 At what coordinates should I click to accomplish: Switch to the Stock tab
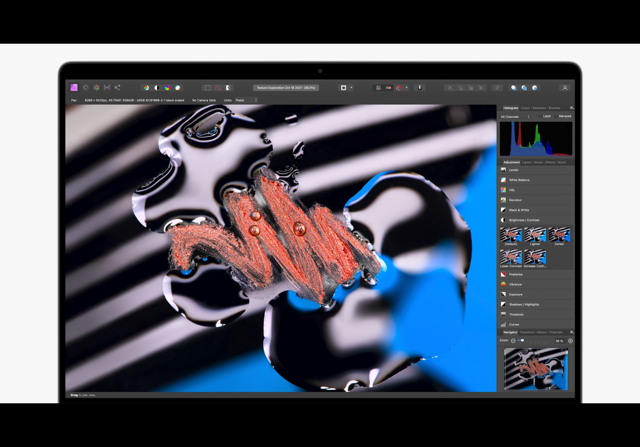point(562,162)
